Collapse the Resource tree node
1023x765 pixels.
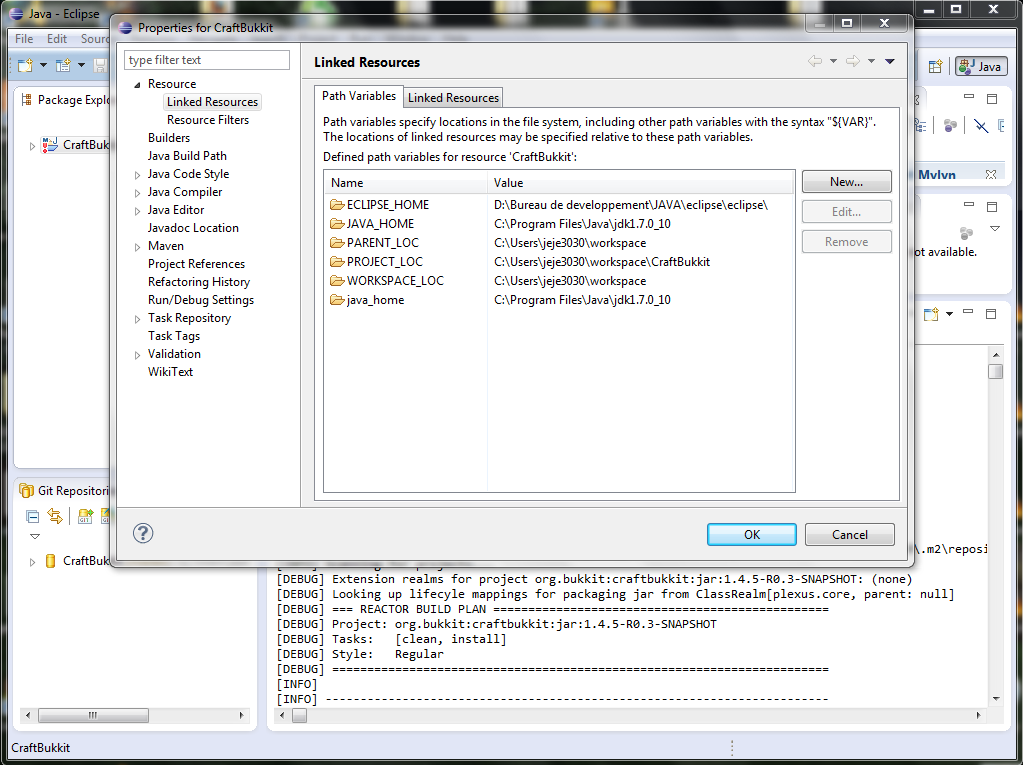[x=138, y=85]
